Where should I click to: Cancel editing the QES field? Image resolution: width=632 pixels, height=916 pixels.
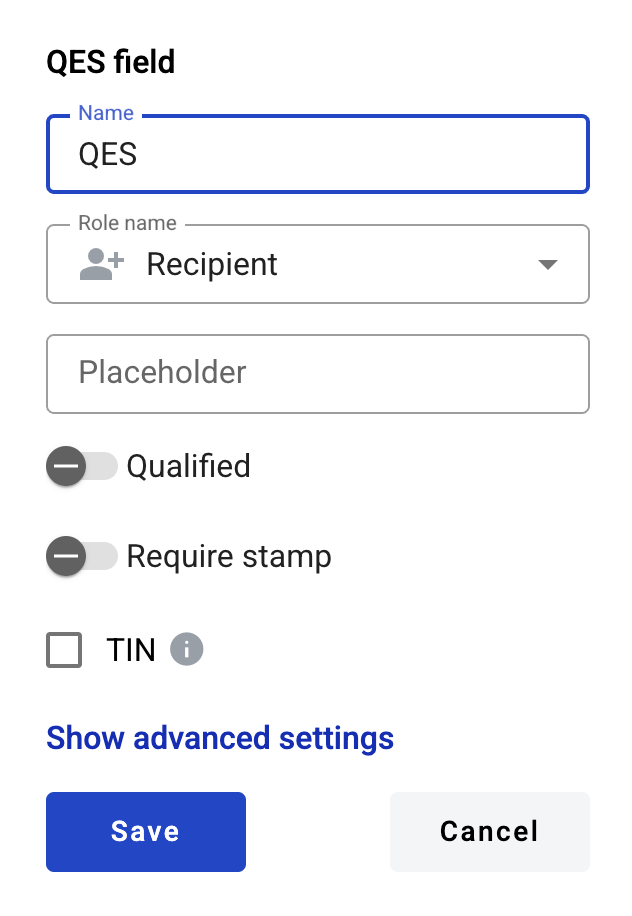(489, 831)
